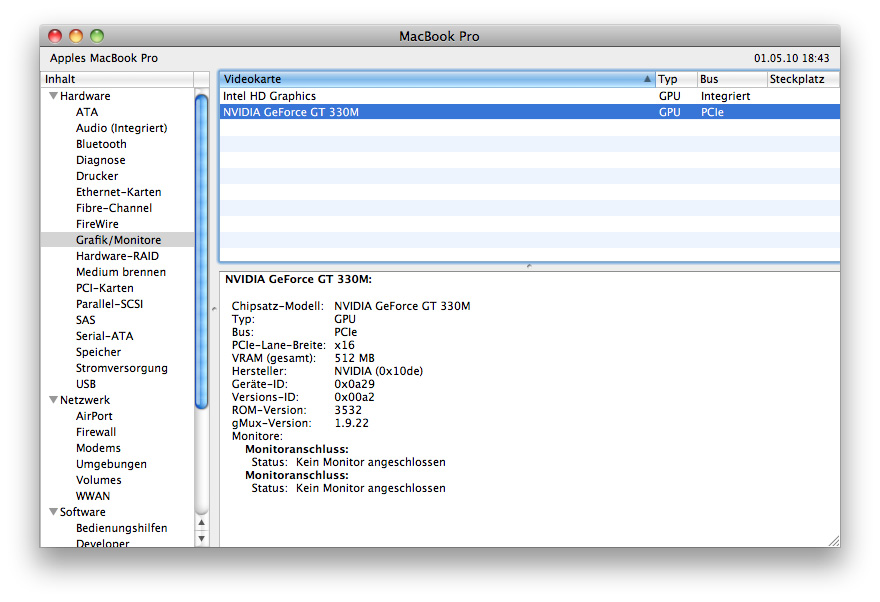Click the Versions-ID 0x00a2 value
Image resolution: width=880 pixels, height=602 pixels.
pos(354,397)
